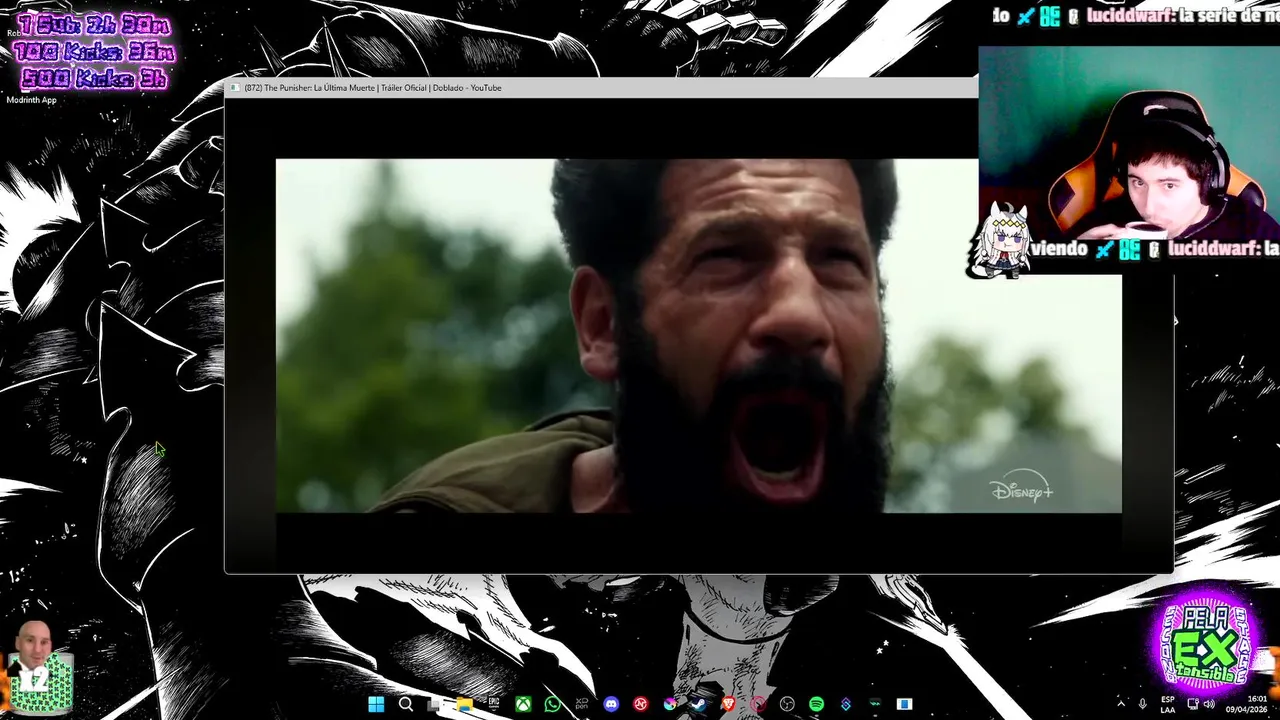Click the microphone tray icon
Image resolution: width=1280 pixels, height=720 pixels.
pyautogui.click(x=1142, y=704)
